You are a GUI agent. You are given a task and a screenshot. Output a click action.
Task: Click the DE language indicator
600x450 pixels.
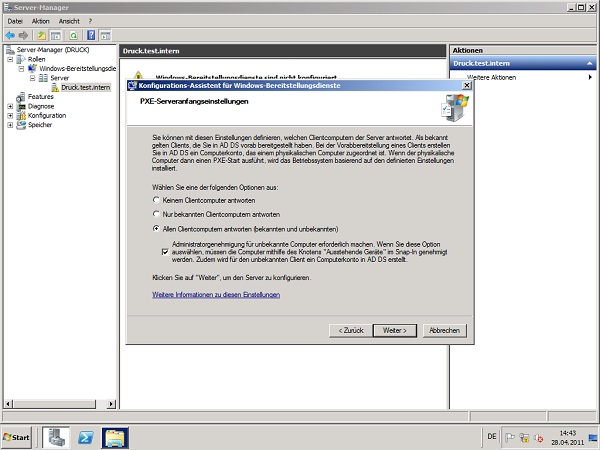coord(492,437)
